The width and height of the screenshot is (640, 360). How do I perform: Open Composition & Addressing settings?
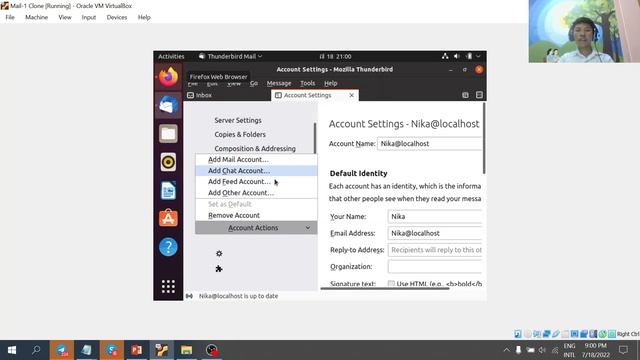coord(255,149)
